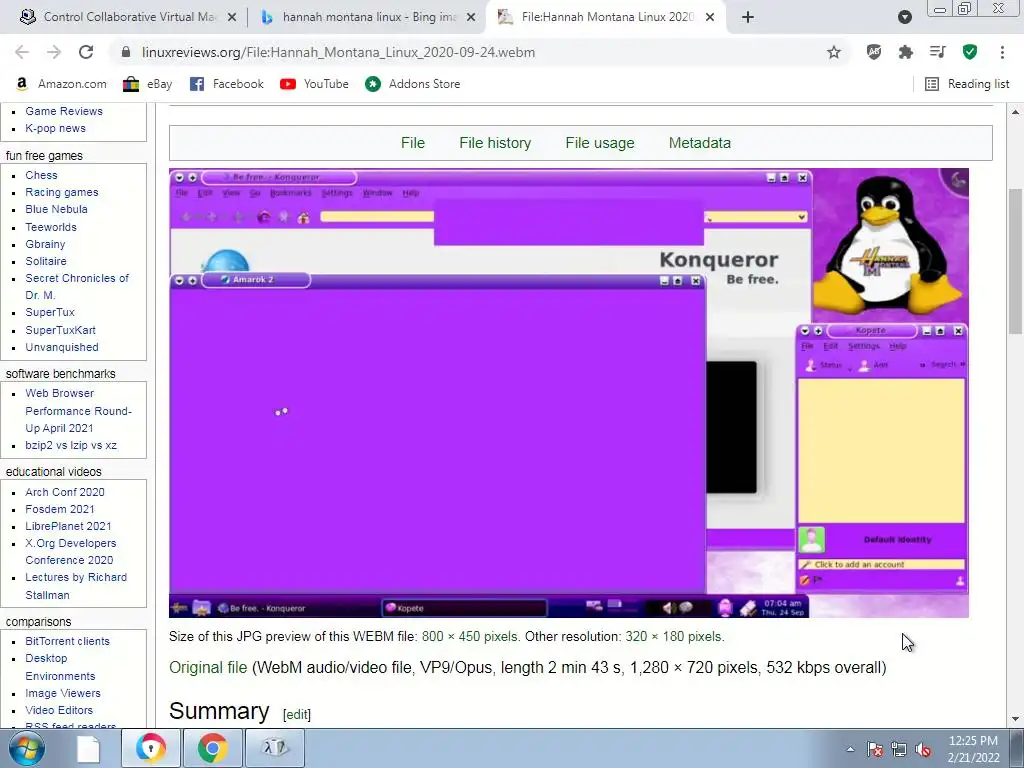This screenshot has width=1024, height=768.
Task: View the site security lock icon
Action: pos(126,52)
